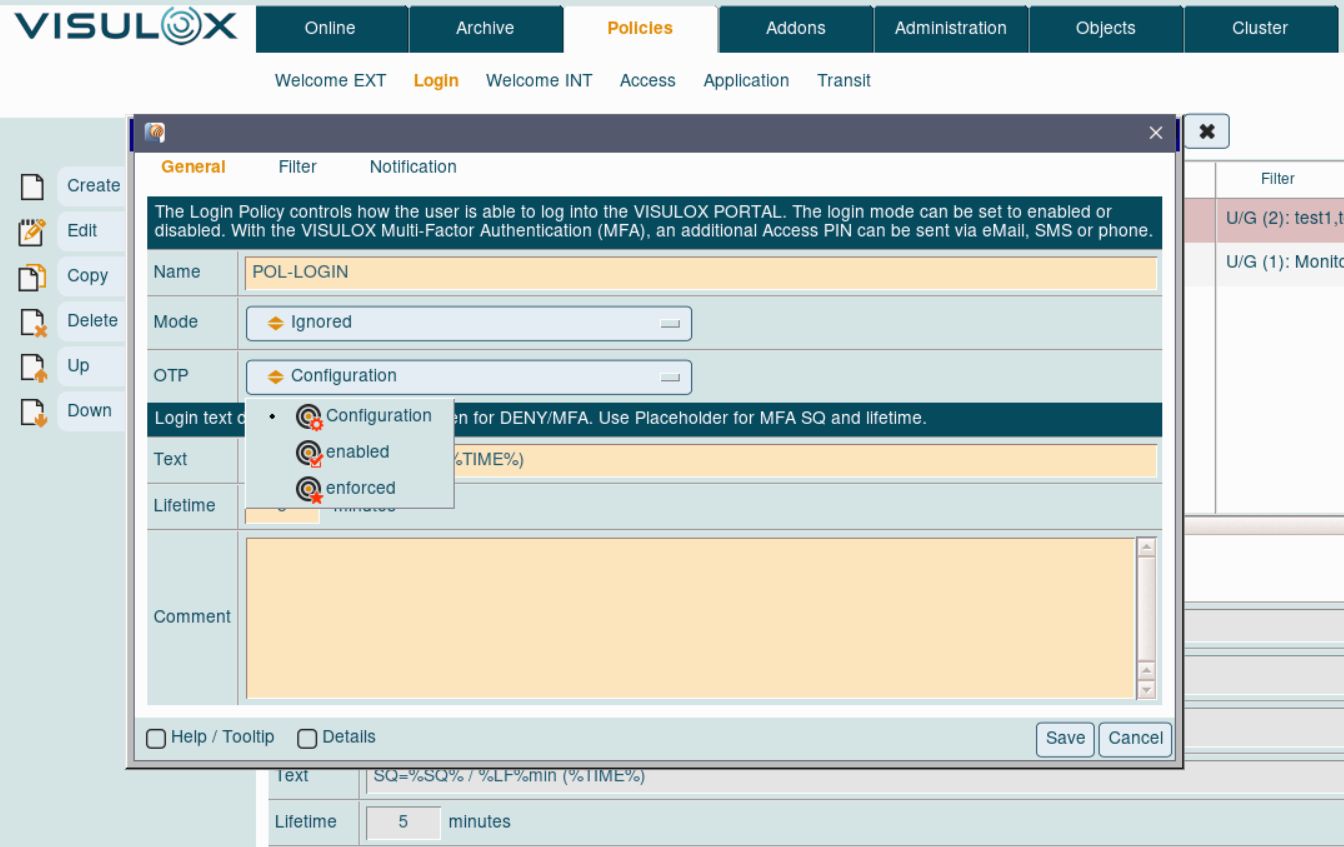Click the Edit policy pencil icon

33,231
